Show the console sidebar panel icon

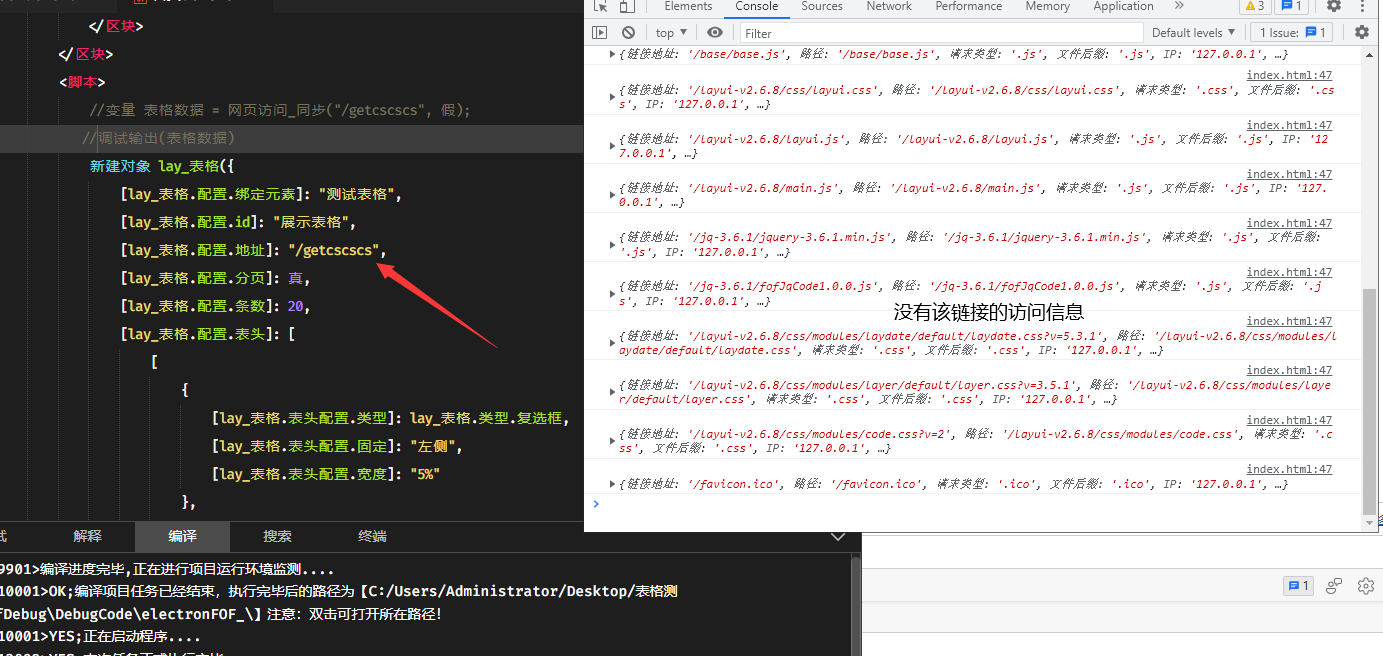pos(600,32)
